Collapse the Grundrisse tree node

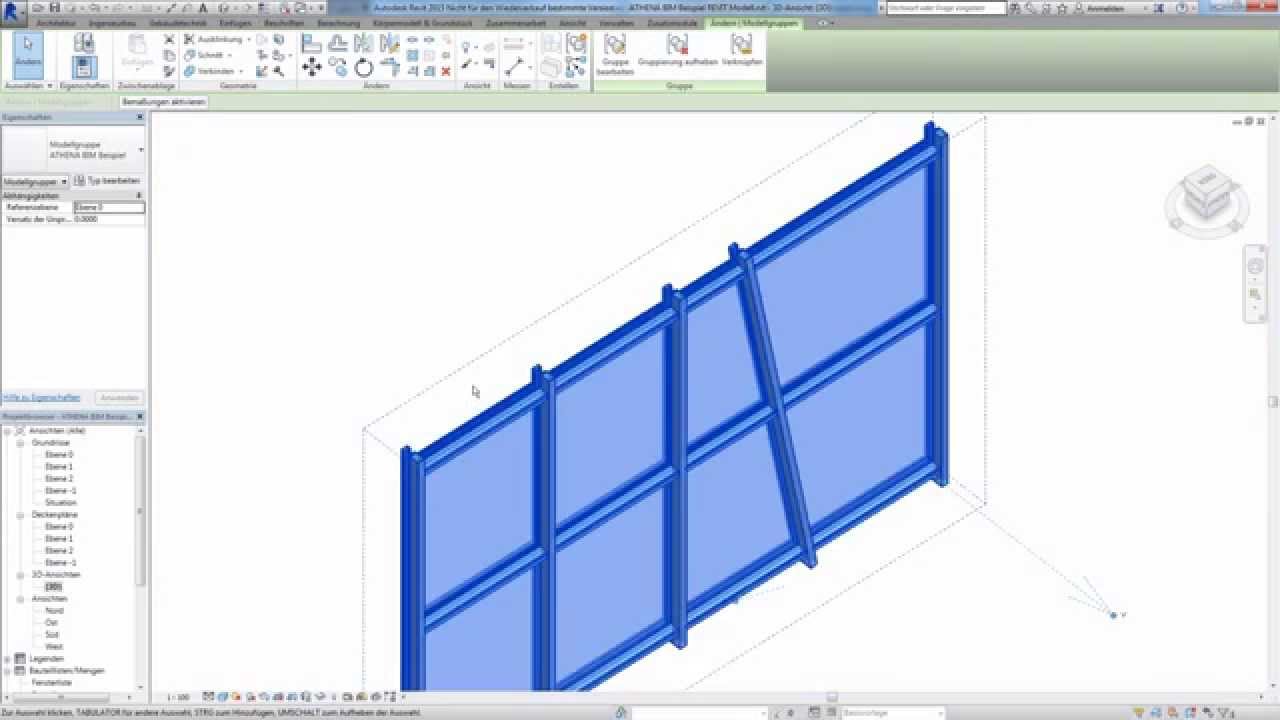pos(20,442)
